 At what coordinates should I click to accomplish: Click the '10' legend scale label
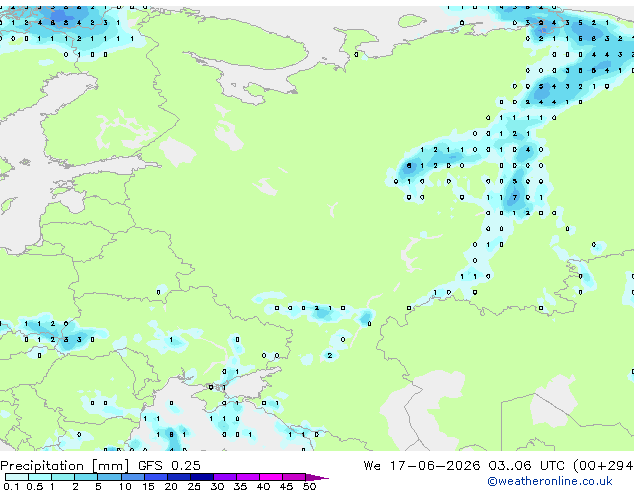click(x=125, y=486)
